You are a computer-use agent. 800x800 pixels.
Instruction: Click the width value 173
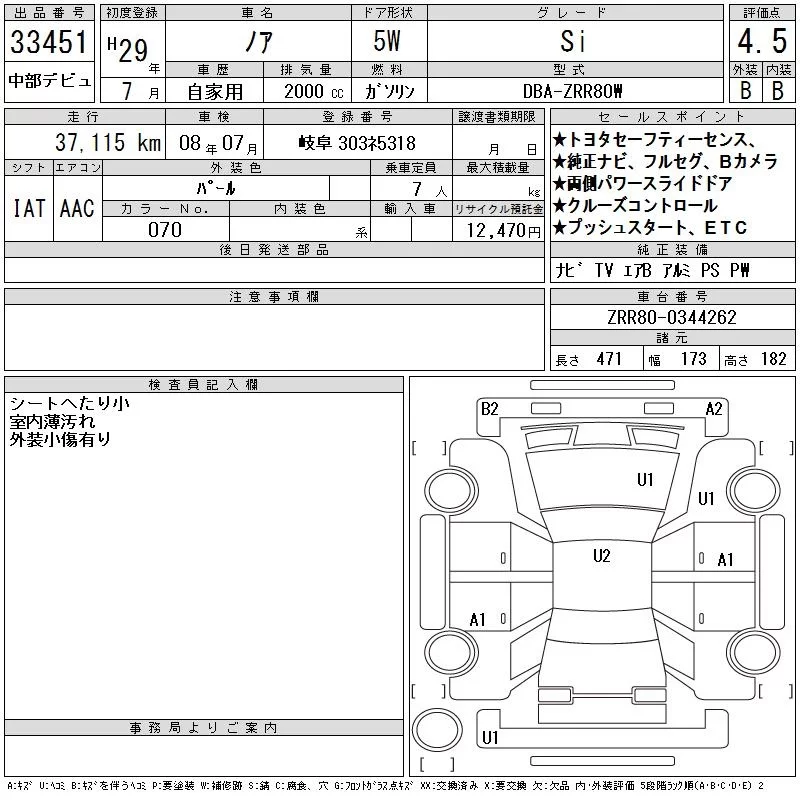tap(693, 359)
